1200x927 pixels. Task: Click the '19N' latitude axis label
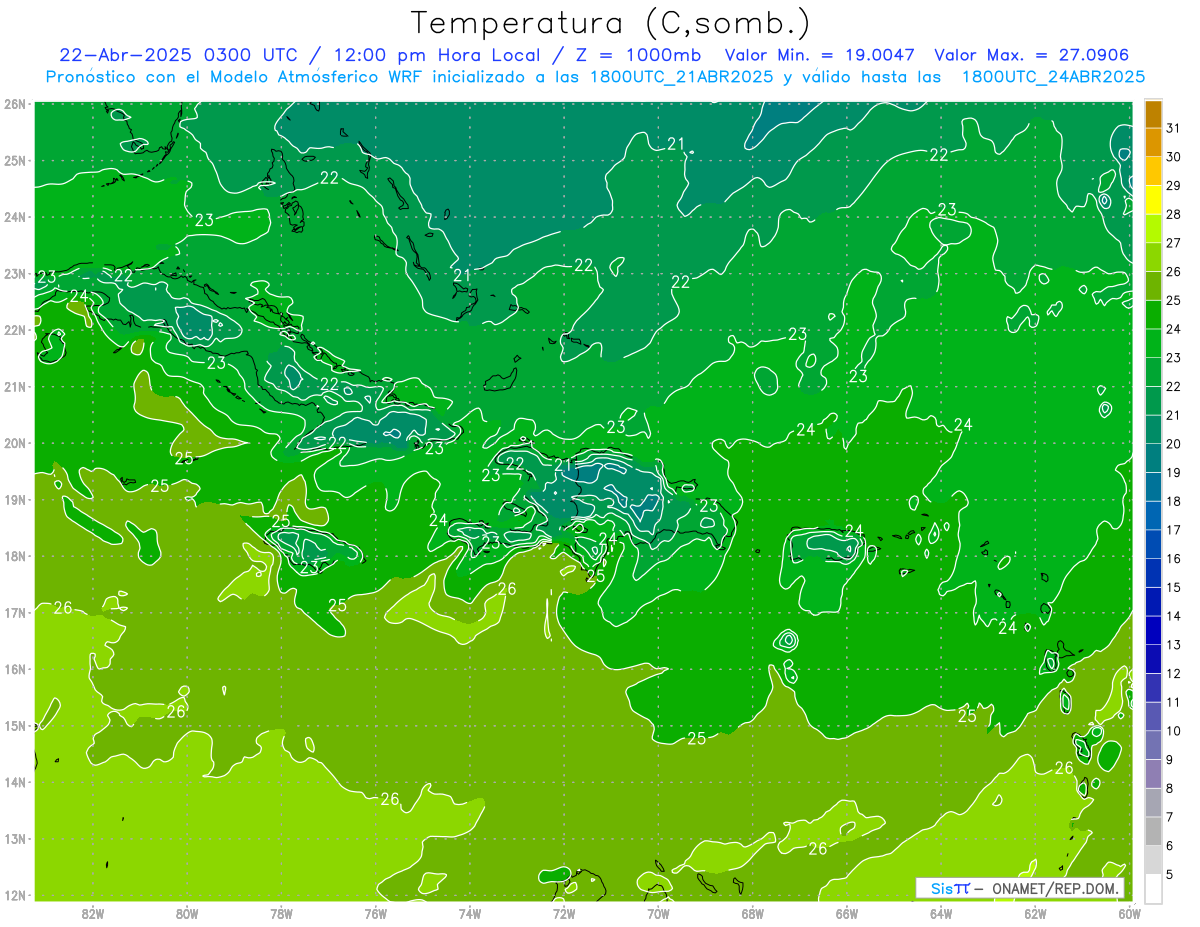coord(14,500)
